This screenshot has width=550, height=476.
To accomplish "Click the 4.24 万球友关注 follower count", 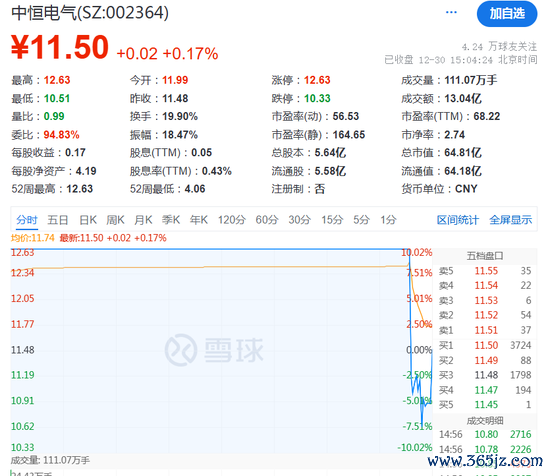I will (499, 47).
